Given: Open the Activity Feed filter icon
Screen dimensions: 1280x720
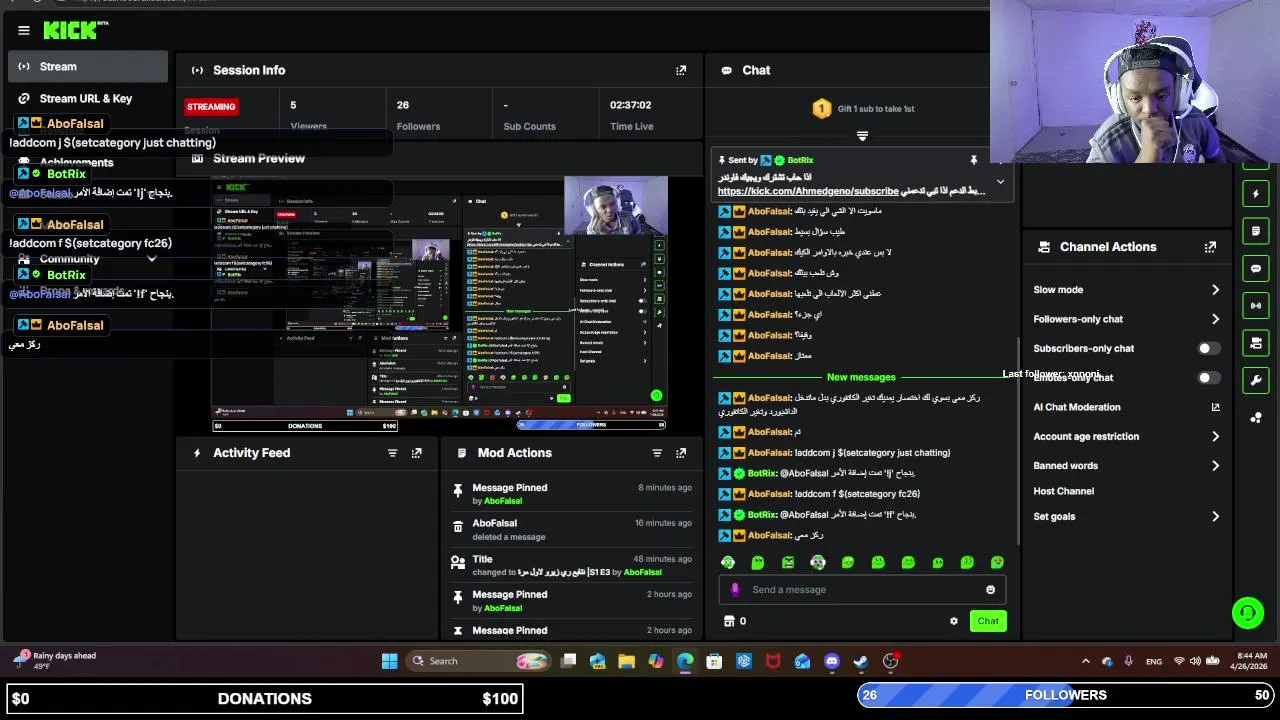Looking at the screenshot, I should click(x=392, y=453).
